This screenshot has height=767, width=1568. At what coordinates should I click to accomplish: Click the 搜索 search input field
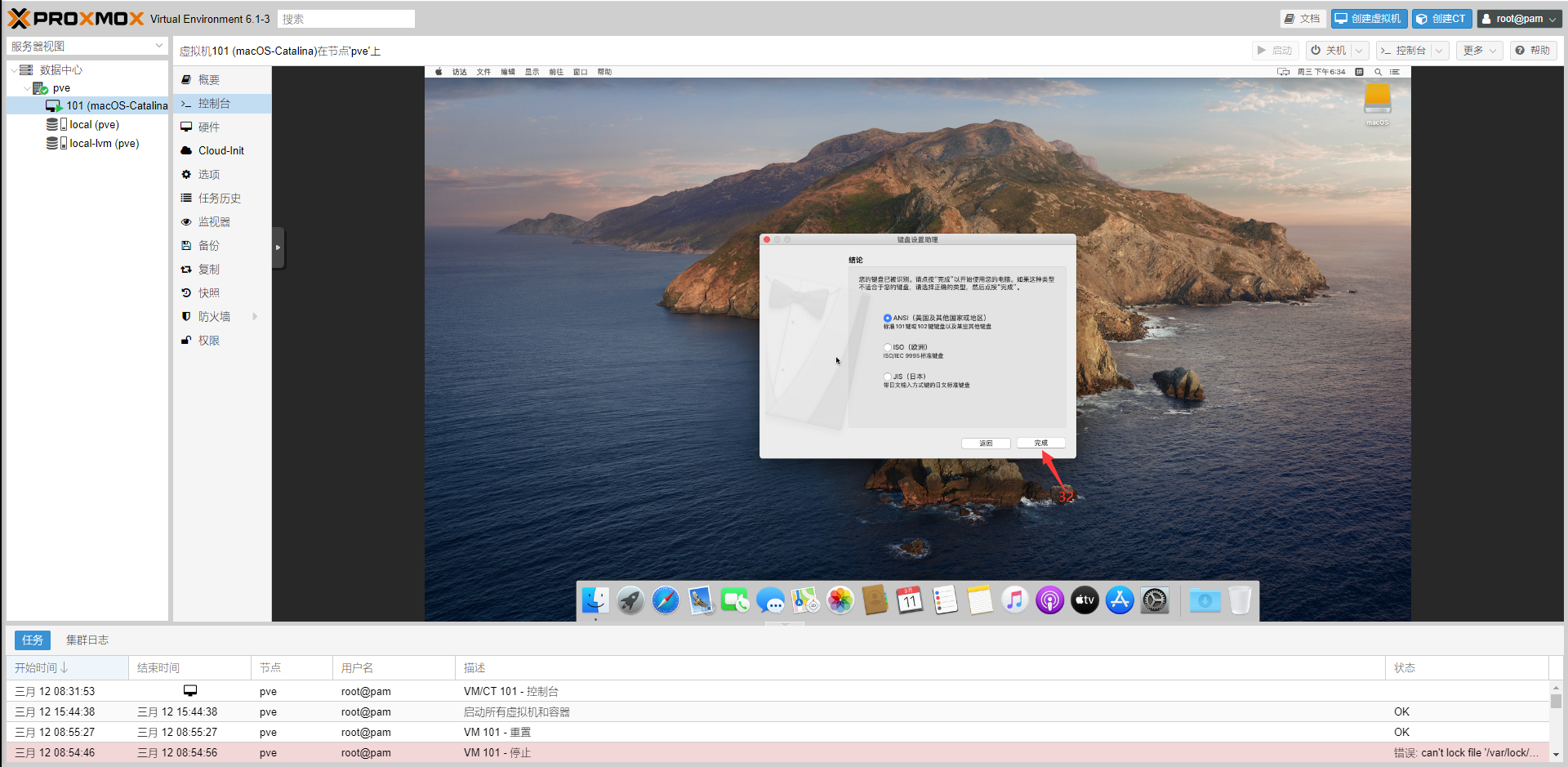tap(345, 19)
